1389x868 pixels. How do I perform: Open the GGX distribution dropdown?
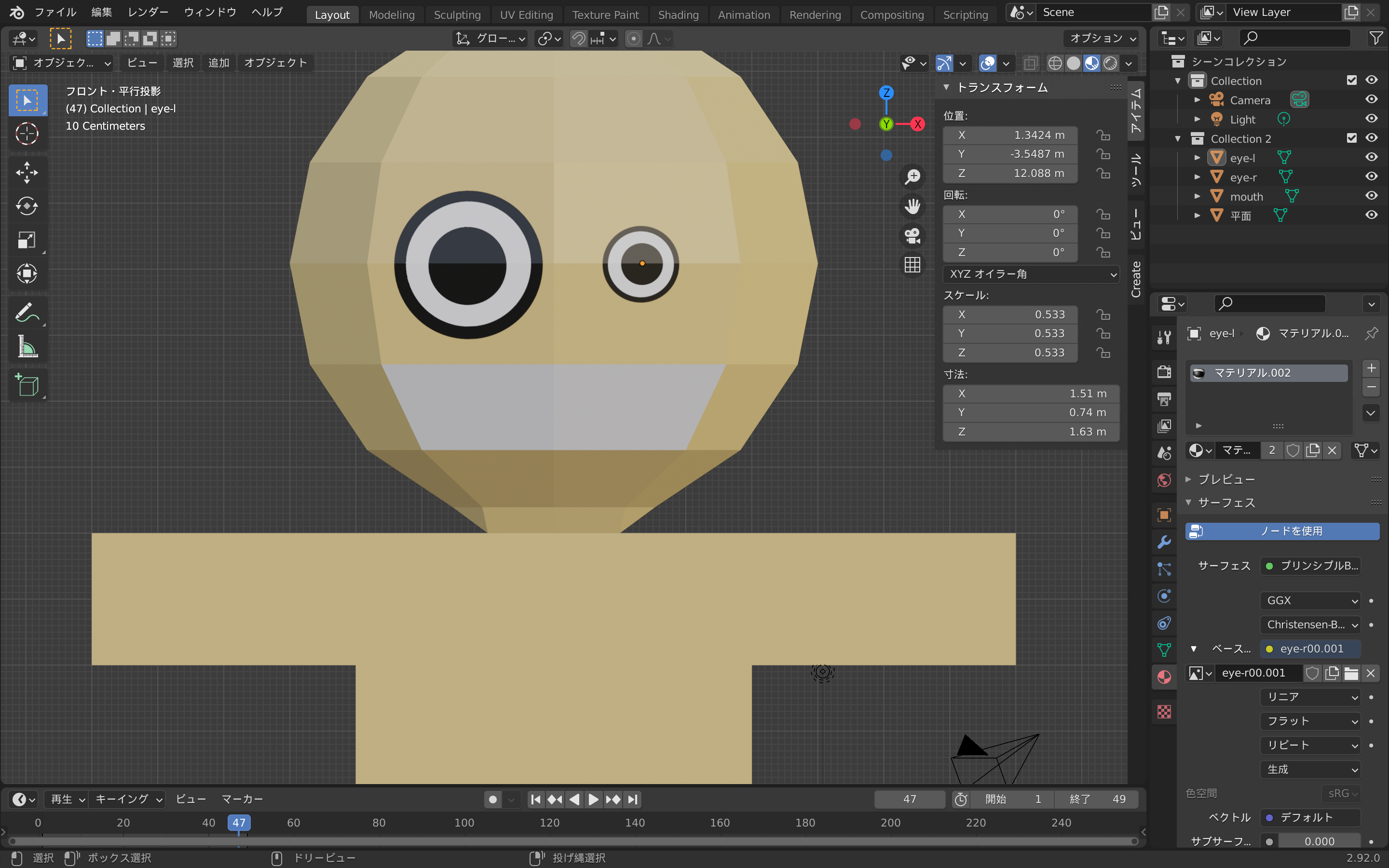(x=1311, y=600)
